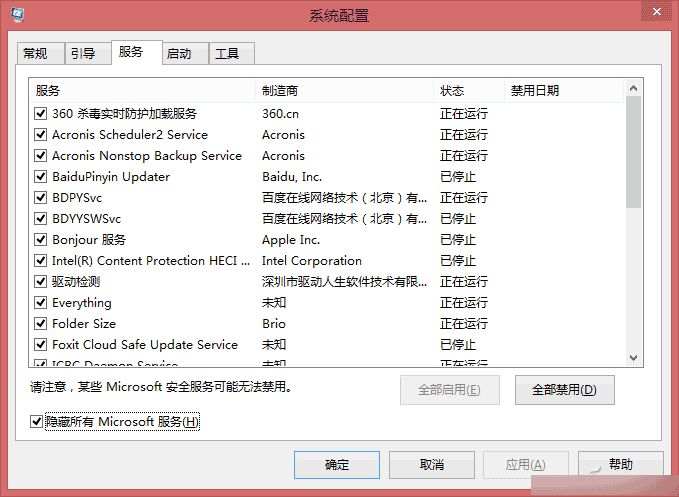Select the 360.cn manufacturer cell
Image resolution: width=679 pixels, height=497 pixels.
pyautogui.click(x=280, y=114)
